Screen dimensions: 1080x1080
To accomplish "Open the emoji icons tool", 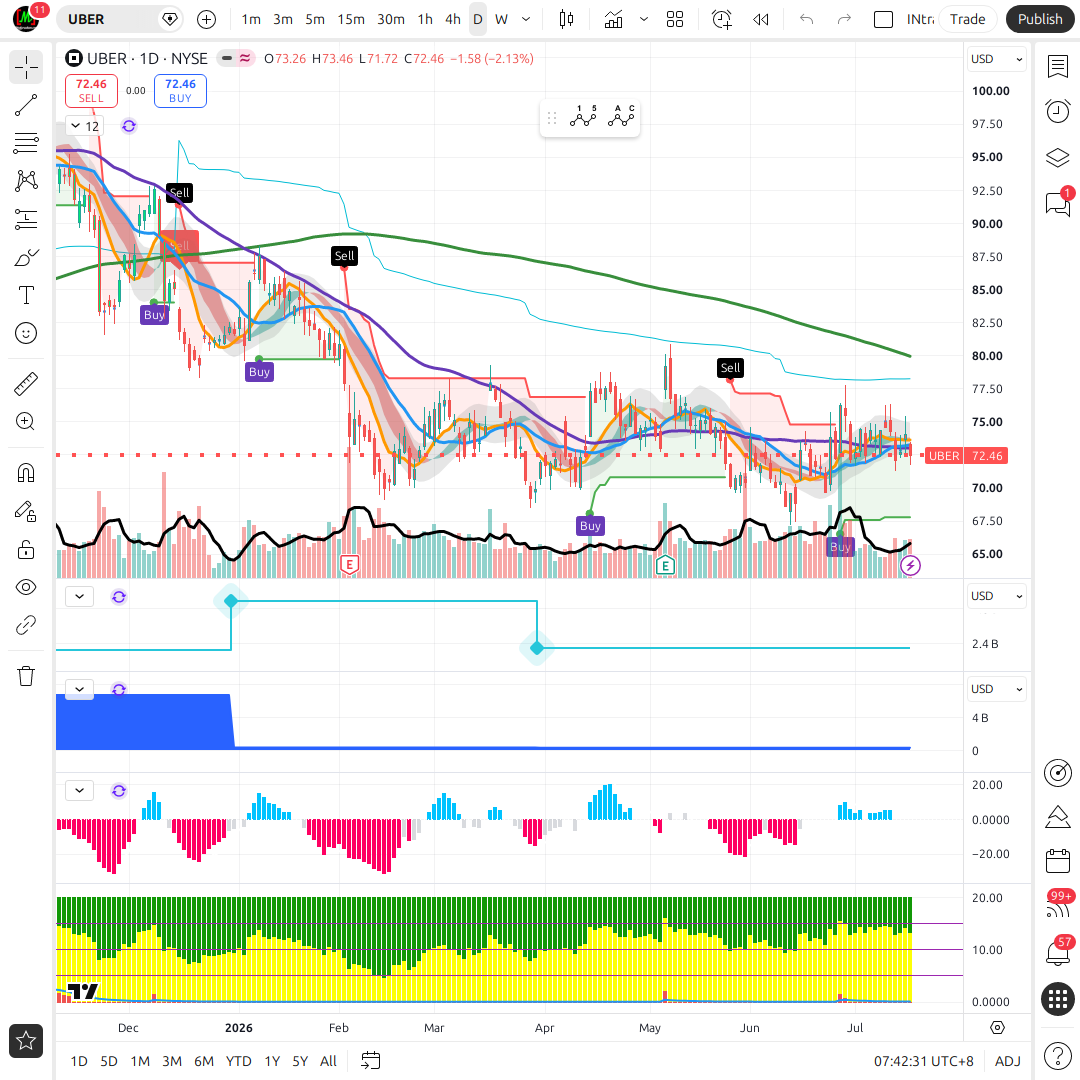I will [26, 333].
